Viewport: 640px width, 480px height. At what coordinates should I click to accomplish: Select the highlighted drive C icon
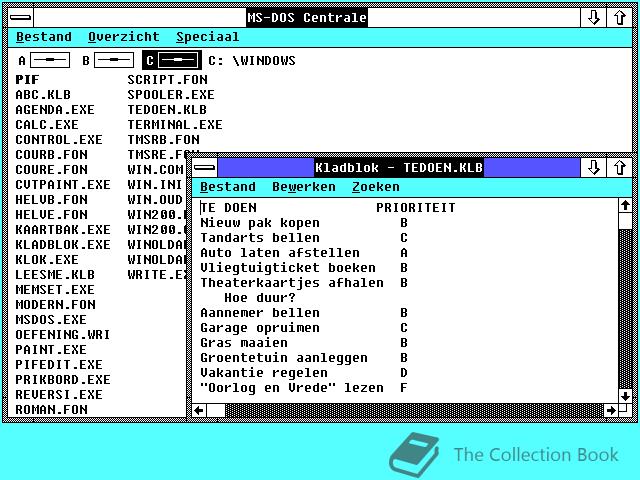point(172,60)
